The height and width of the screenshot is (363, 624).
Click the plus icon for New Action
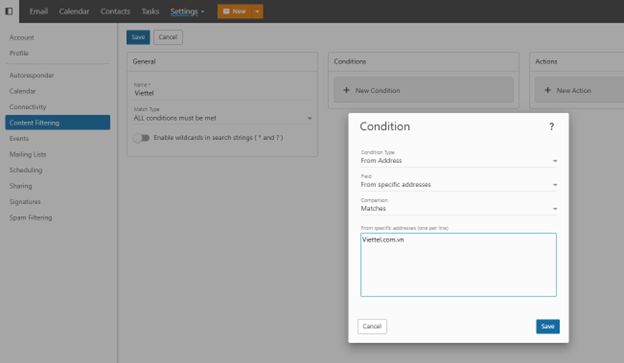coord(548,90)
